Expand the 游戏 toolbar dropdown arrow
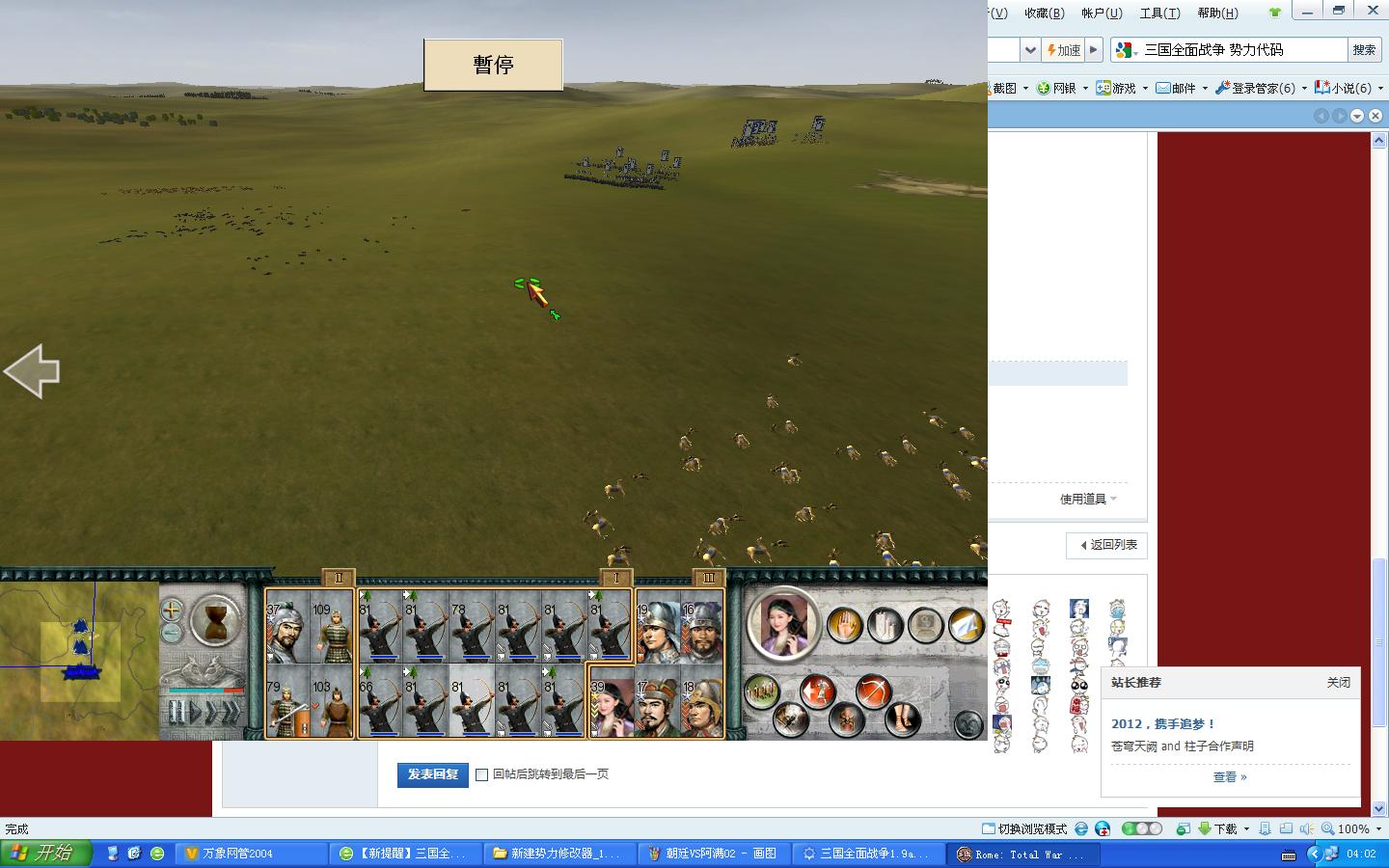Viewport: 1389px width, 868px height. (1145, 88)
